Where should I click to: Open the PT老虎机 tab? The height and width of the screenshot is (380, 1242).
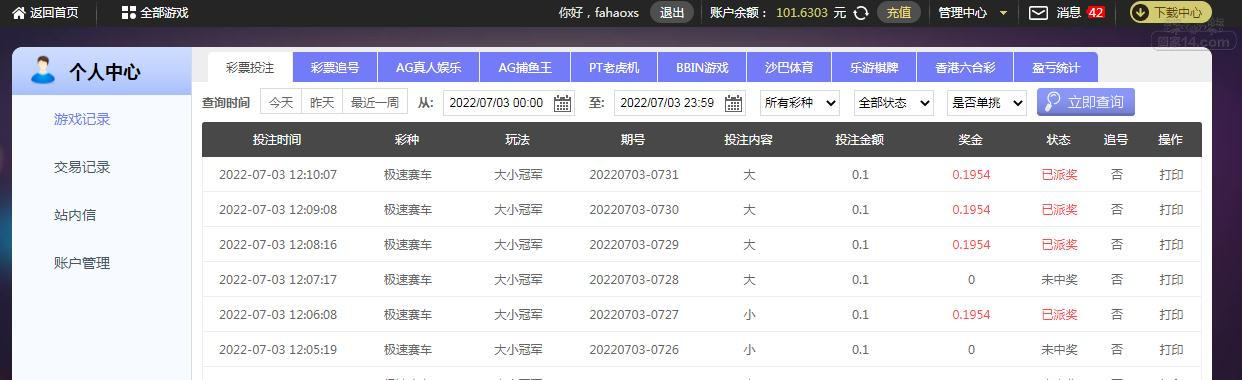pyautogui.click(x=614, y=68)
